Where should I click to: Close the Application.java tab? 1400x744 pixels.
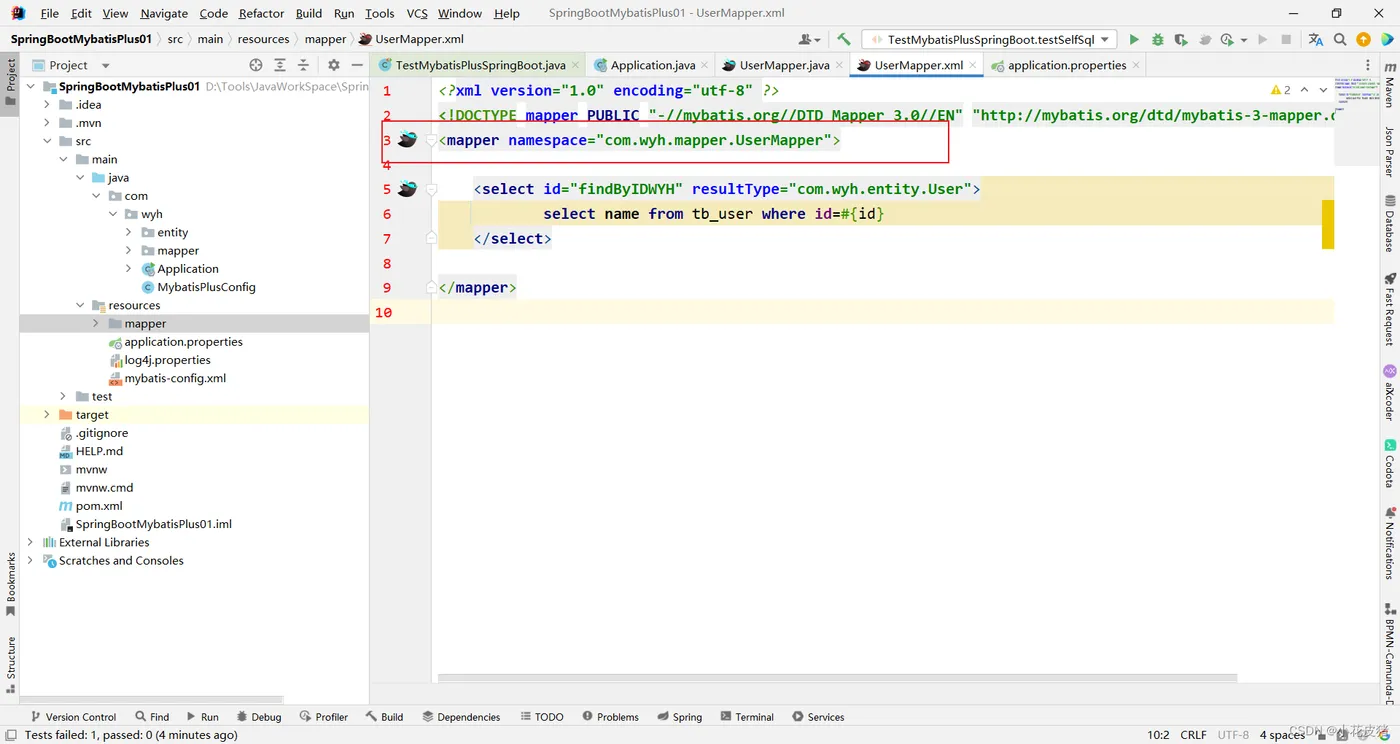[x=704, y=65]
